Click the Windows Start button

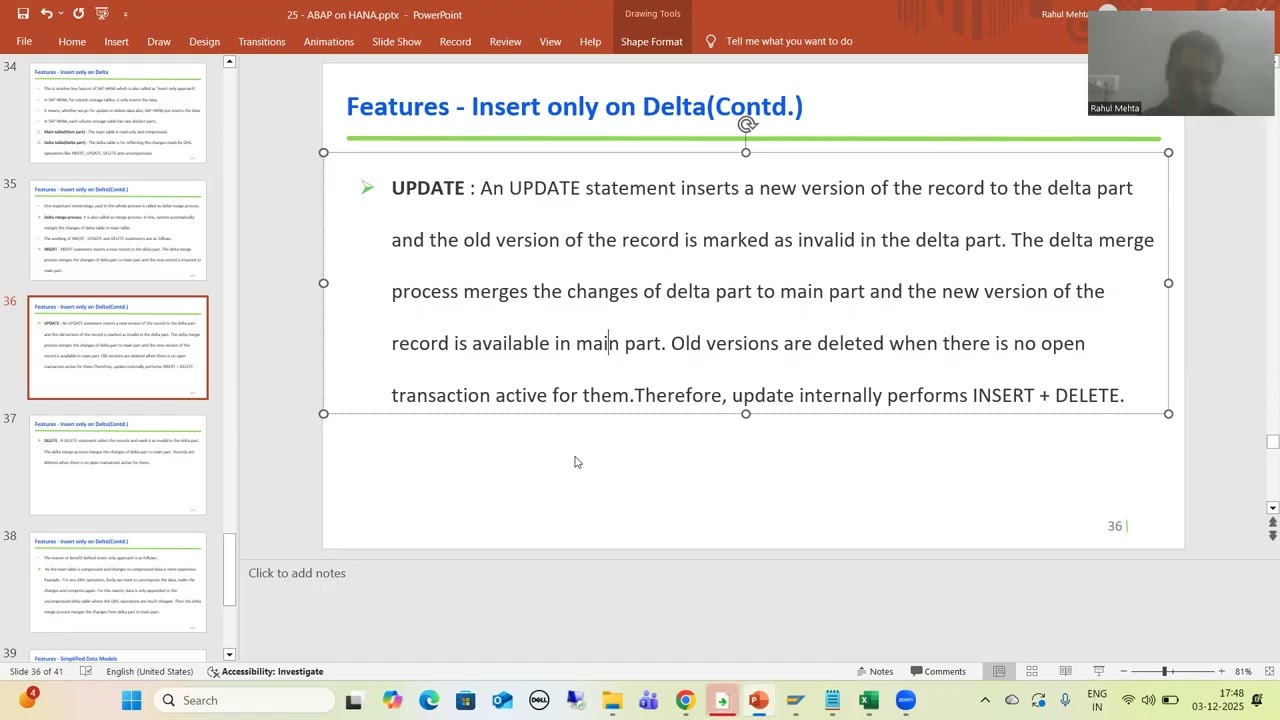pos(131,700)
